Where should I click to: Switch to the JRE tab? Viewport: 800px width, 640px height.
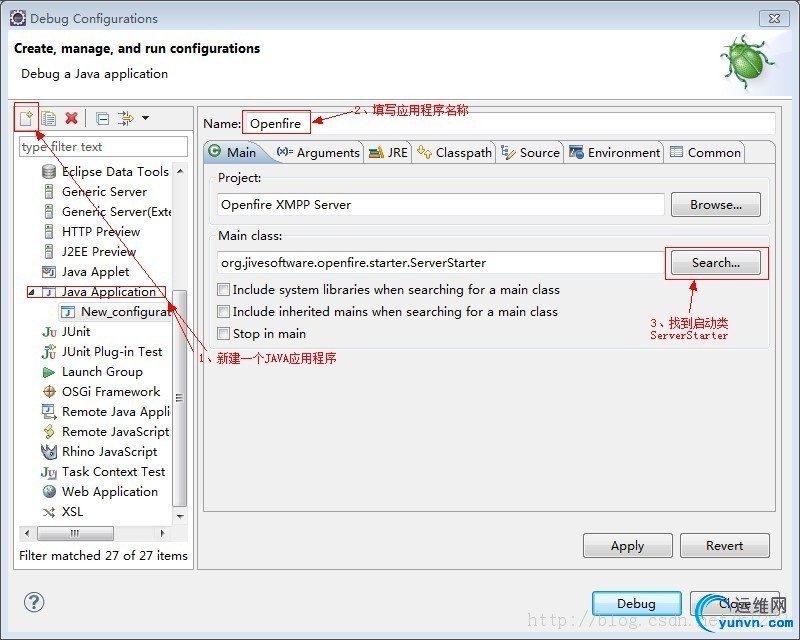coord(388,152)
